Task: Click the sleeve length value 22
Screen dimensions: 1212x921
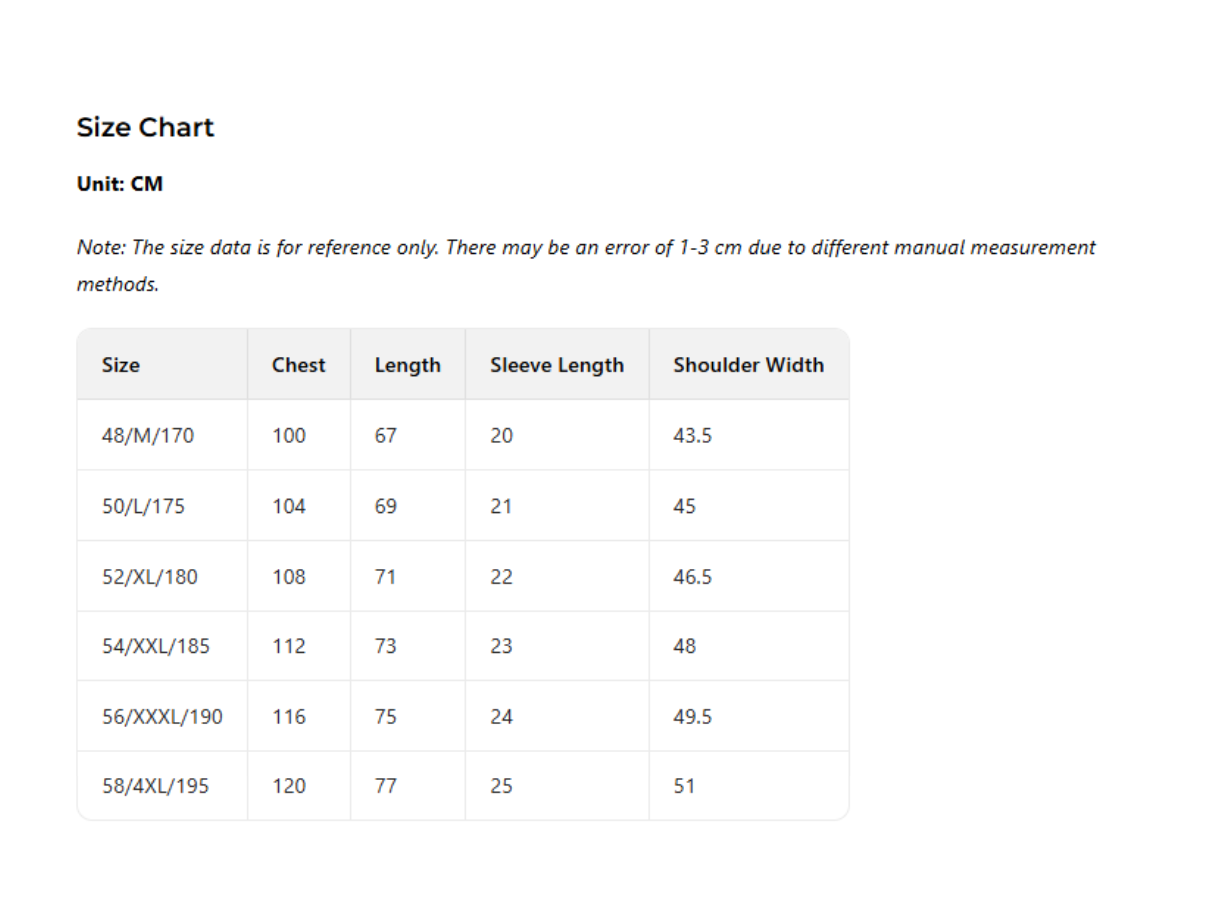Action: click(x=501, y=577)
